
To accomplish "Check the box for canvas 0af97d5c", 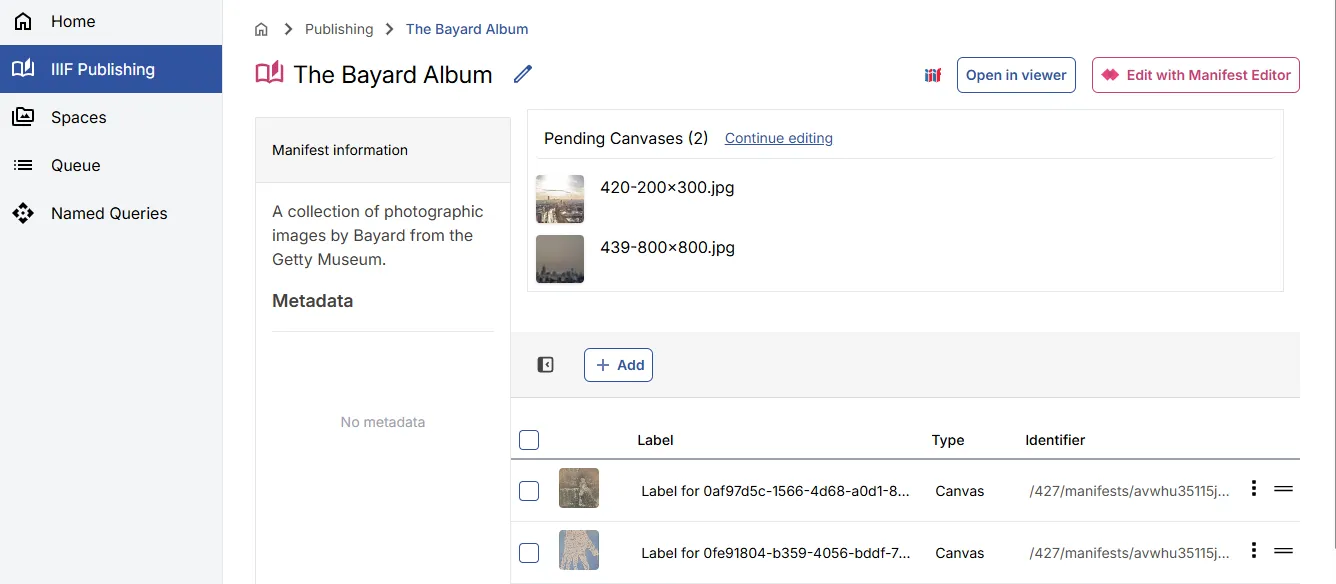I will click(x=529, y=491).
